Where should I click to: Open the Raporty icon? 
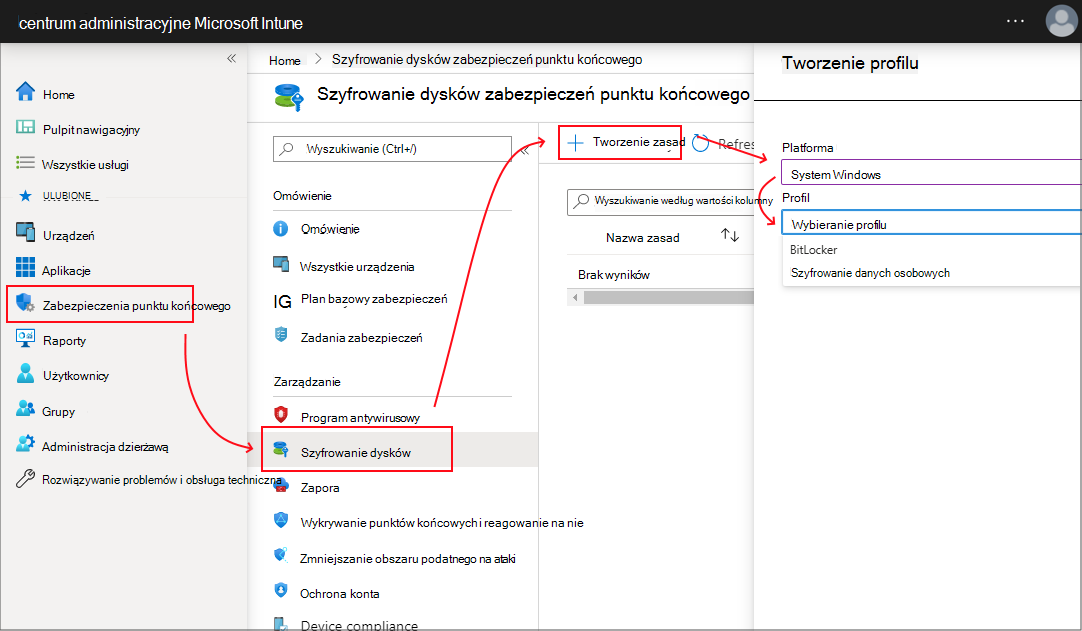click(26, 338)
